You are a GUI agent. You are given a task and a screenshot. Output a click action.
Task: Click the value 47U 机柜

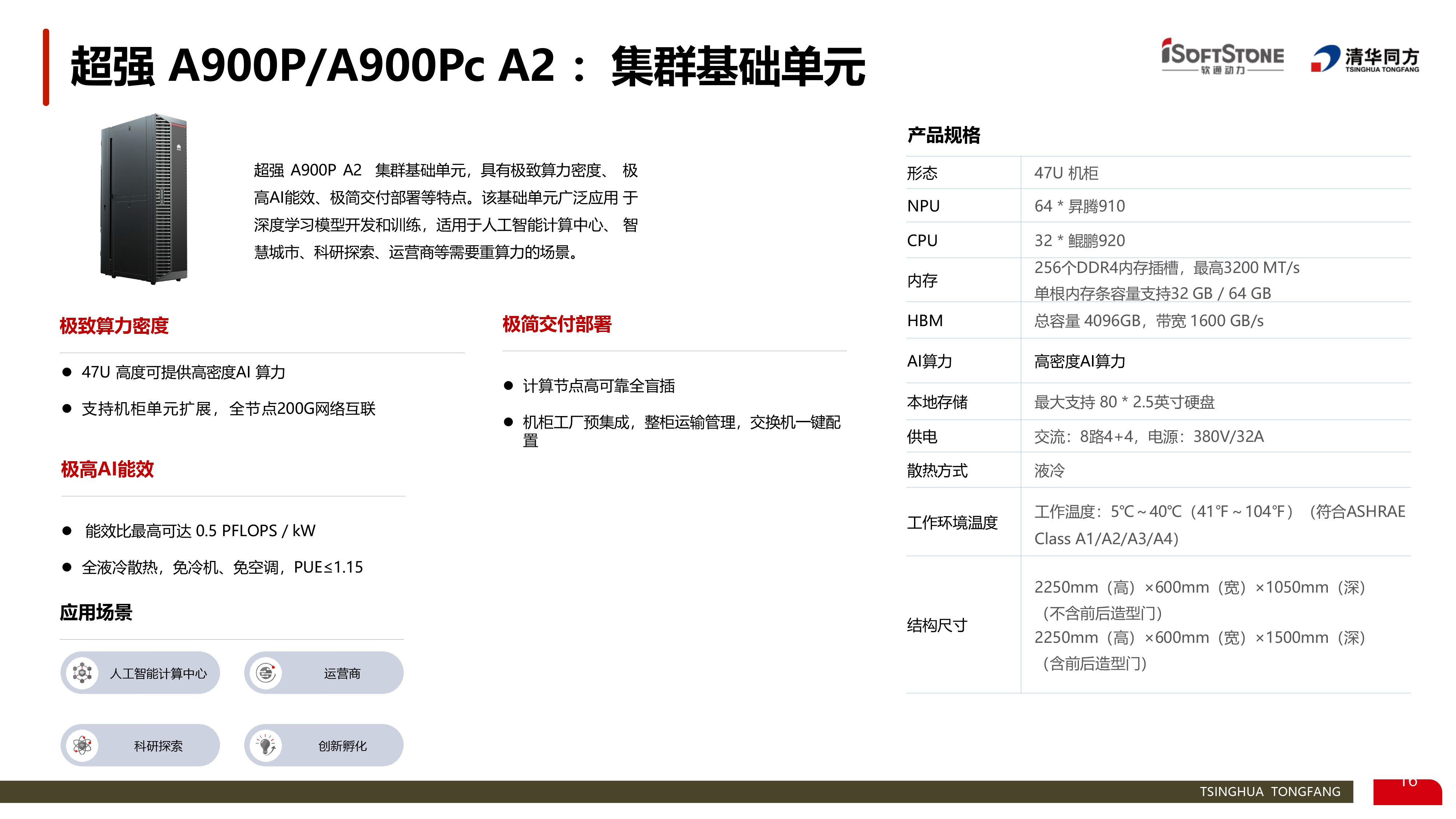1066,173
